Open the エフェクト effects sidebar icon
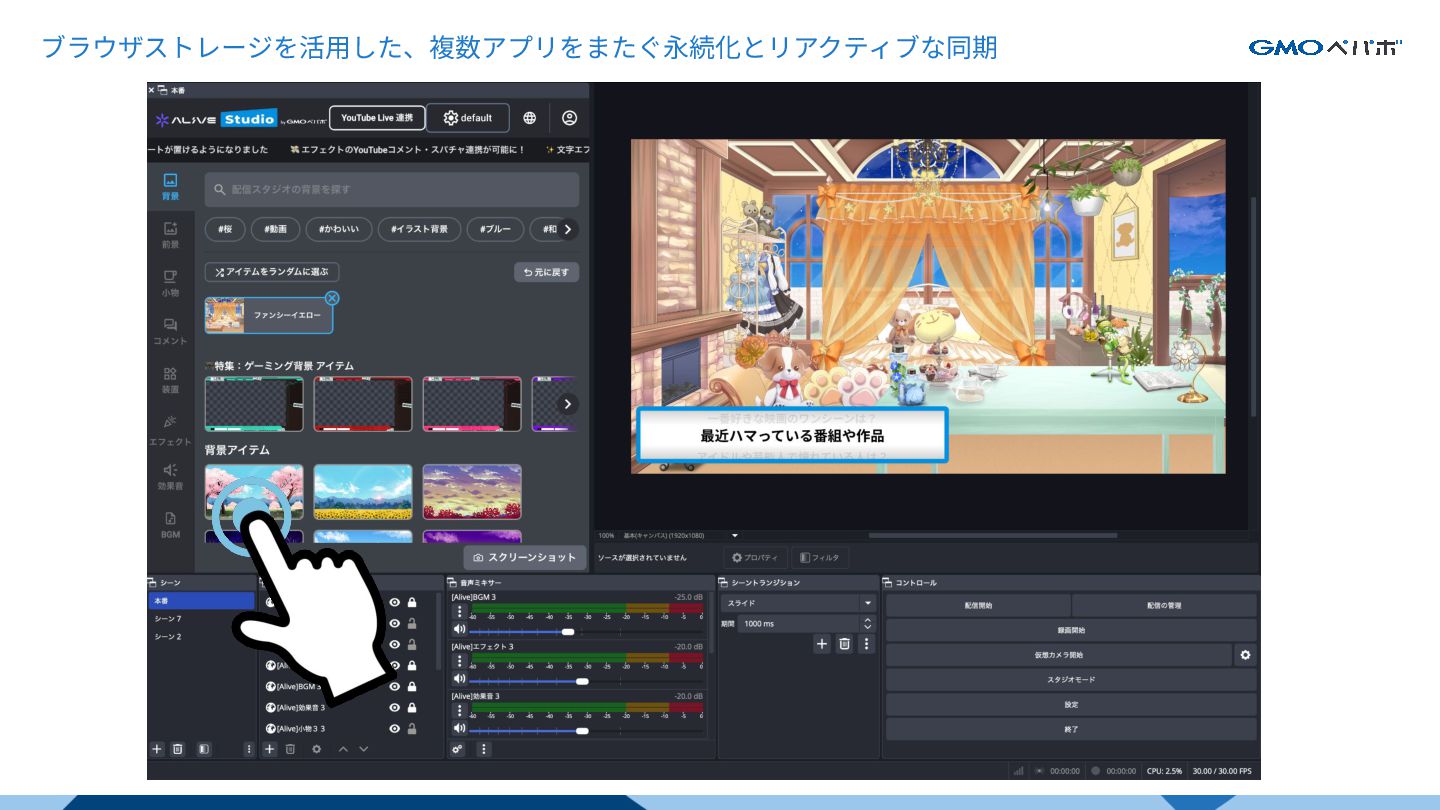 [x=170, y=429]
